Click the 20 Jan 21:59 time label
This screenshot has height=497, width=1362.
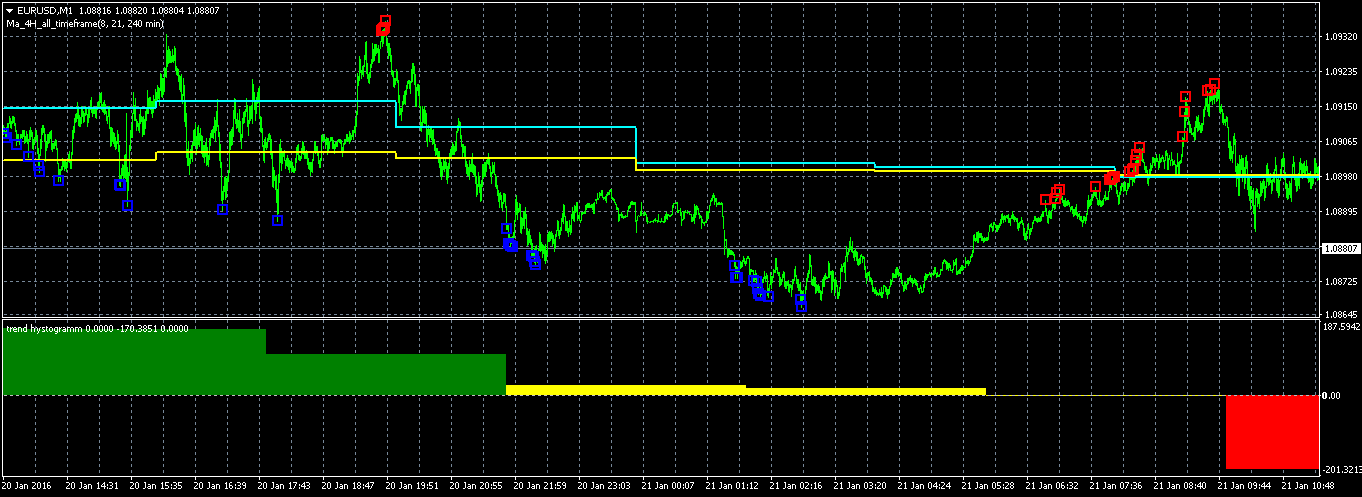point(541,486)
